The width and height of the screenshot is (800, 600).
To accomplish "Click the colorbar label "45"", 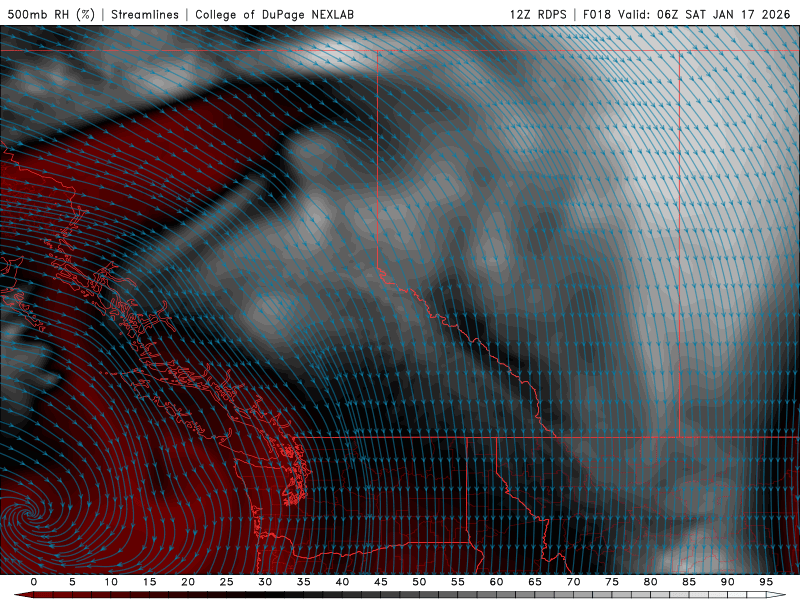I will 381,582.
